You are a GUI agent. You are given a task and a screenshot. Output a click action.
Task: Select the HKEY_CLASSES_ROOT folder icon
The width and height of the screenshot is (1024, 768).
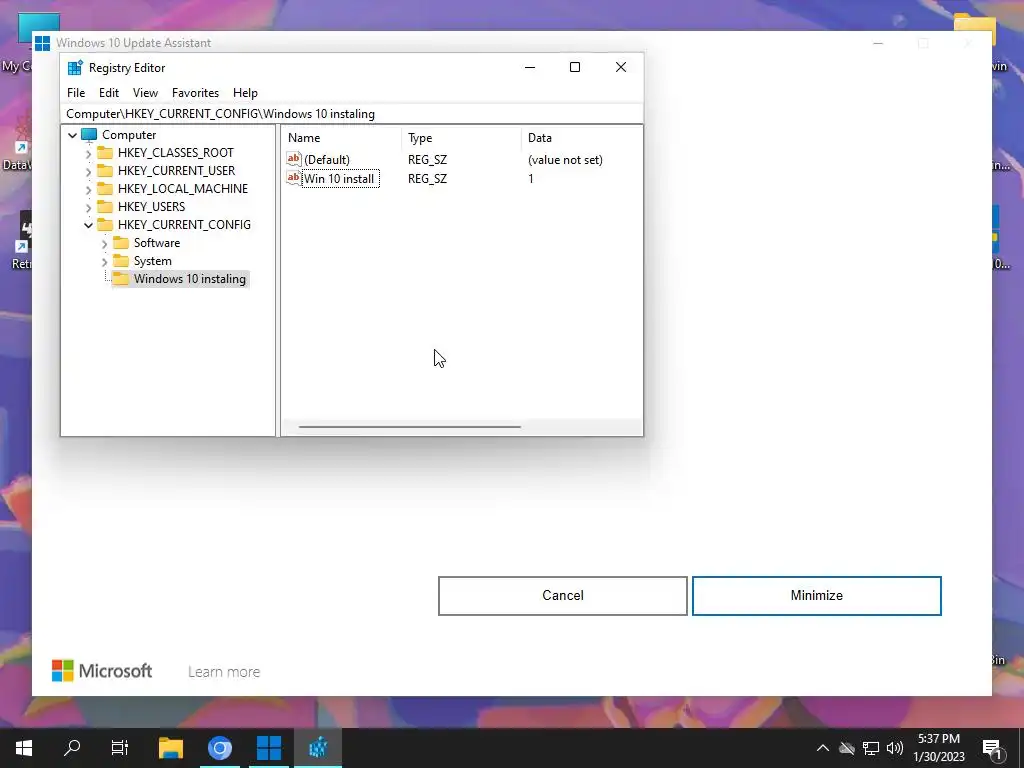[x=105, y=153]
